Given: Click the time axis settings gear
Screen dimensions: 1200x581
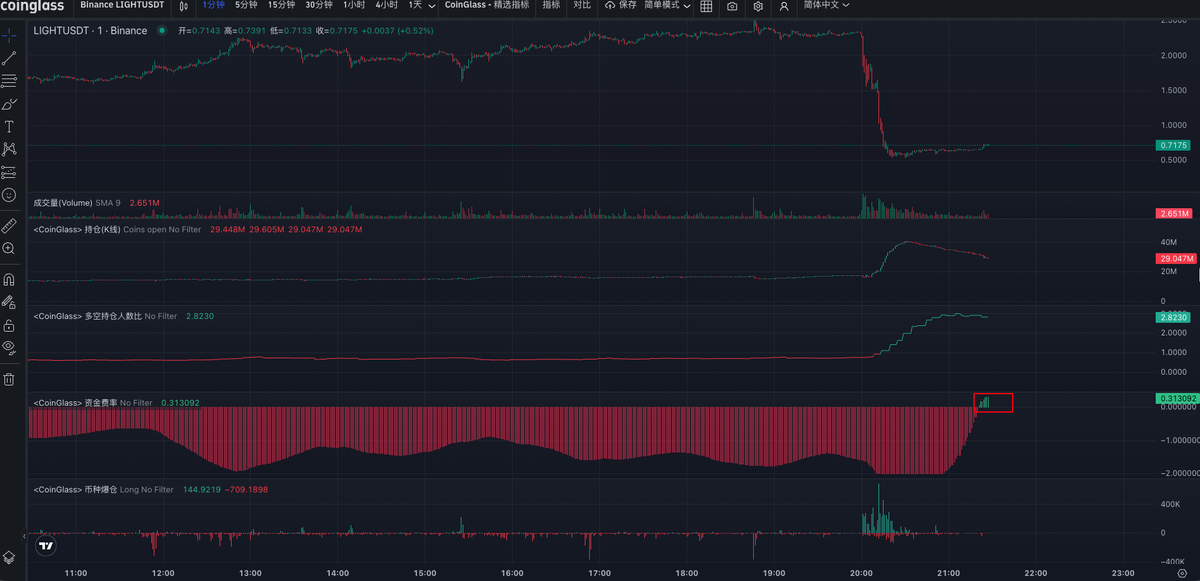Looking at the screenshot, I should [1181, 573].
